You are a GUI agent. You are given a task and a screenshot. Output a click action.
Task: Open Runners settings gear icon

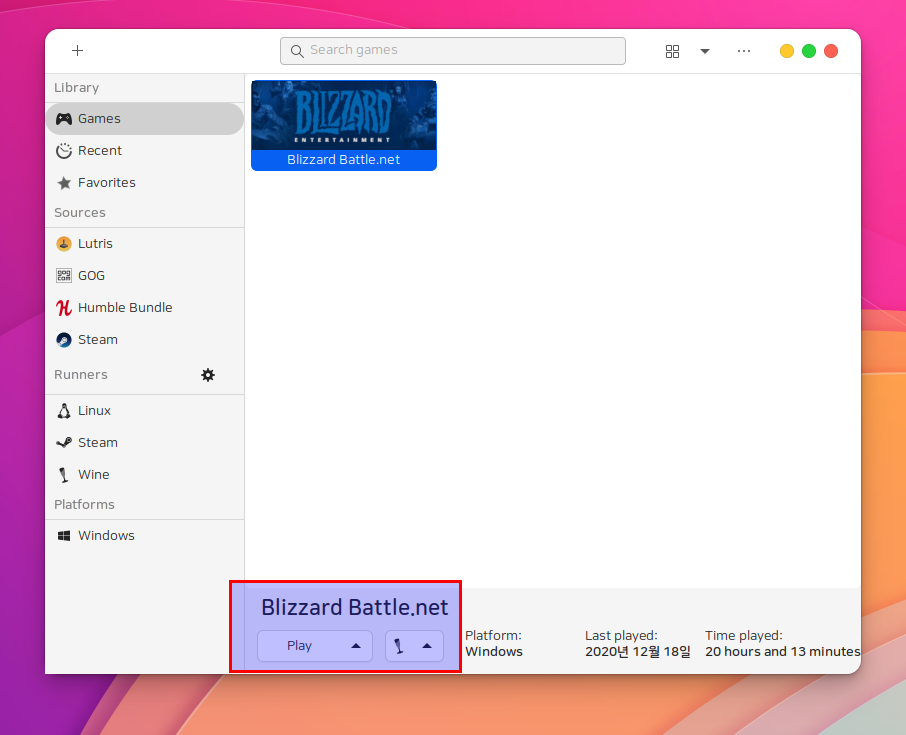pyautogui.click(x=208, y=375)
